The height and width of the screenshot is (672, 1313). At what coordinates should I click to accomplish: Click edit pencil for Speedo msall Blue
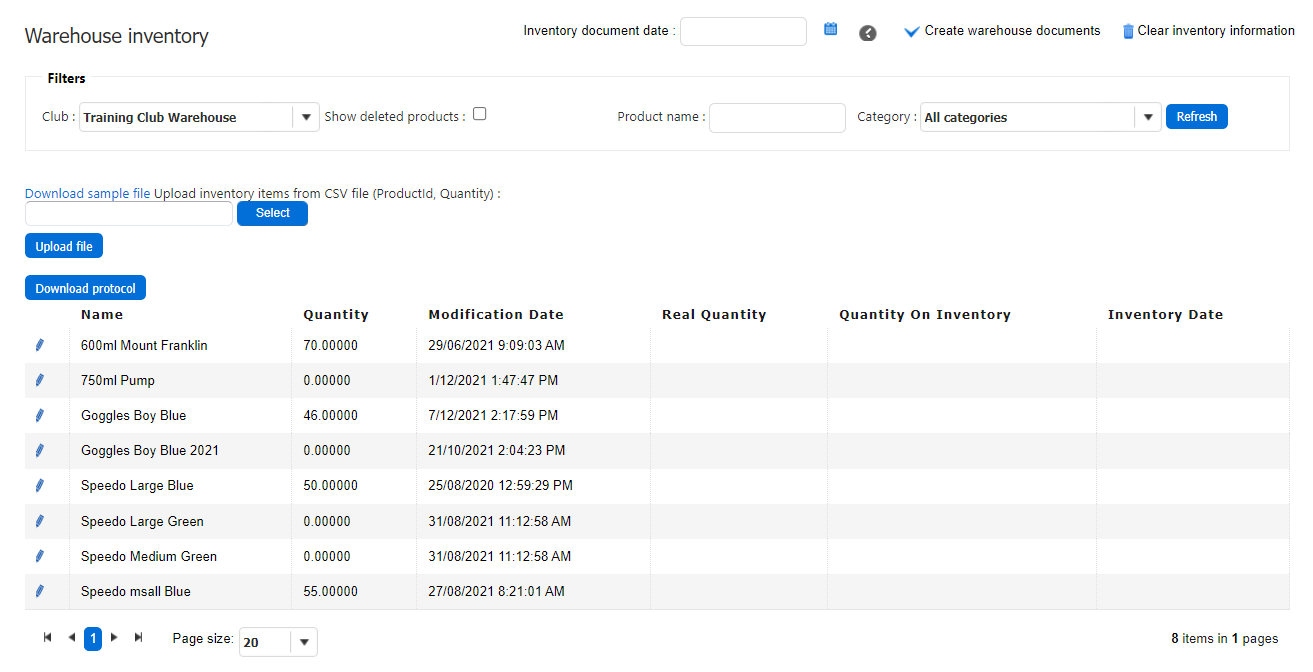coord(40,591)
